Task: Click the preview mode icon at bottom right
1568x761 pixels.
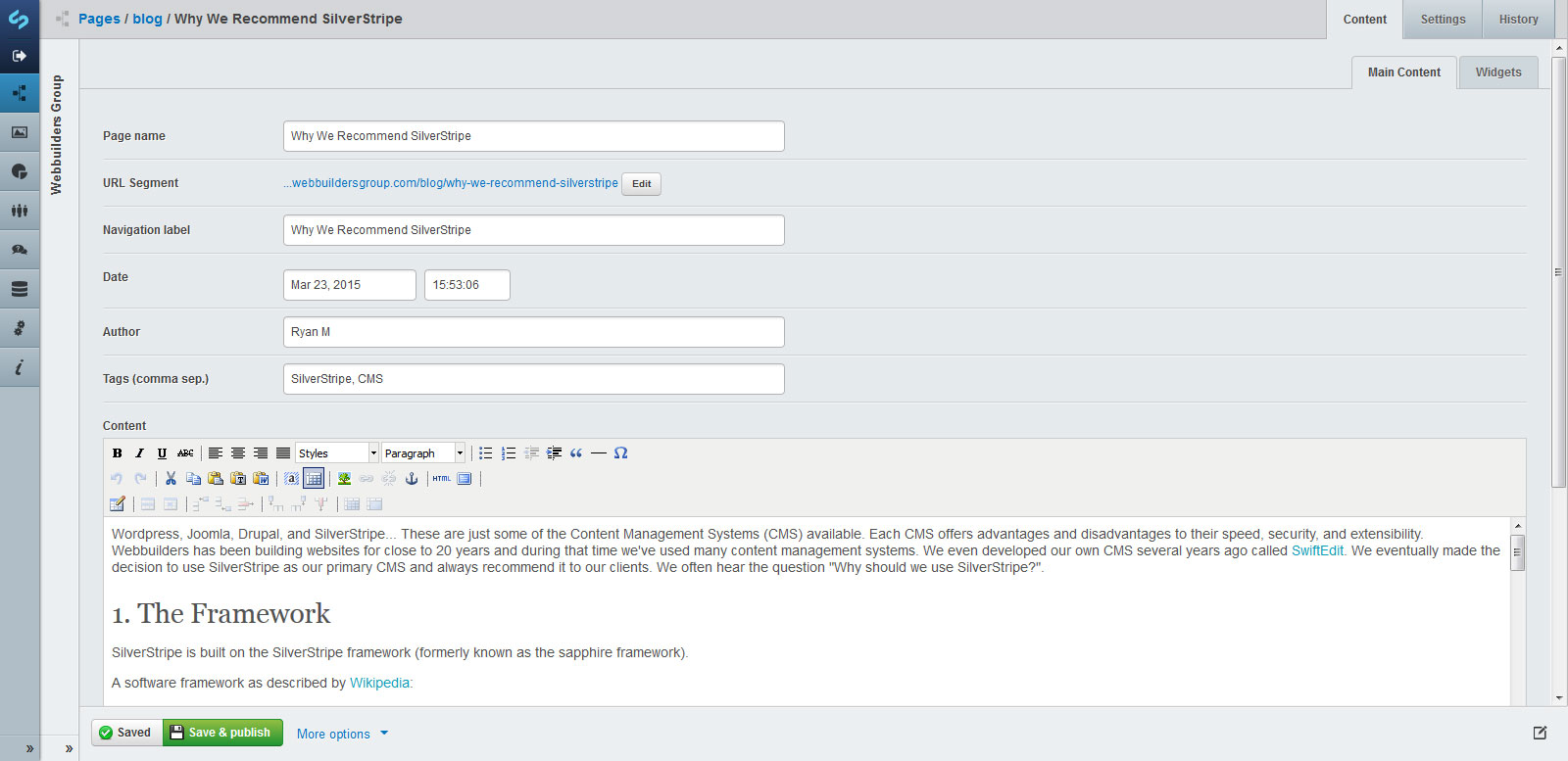Action: pyautogui.click(x=1540, y=733)
